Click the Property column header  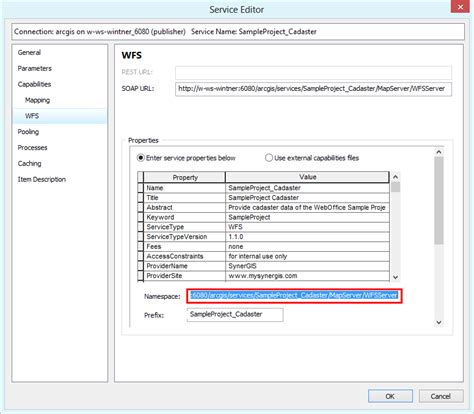[x=185, y=177]
